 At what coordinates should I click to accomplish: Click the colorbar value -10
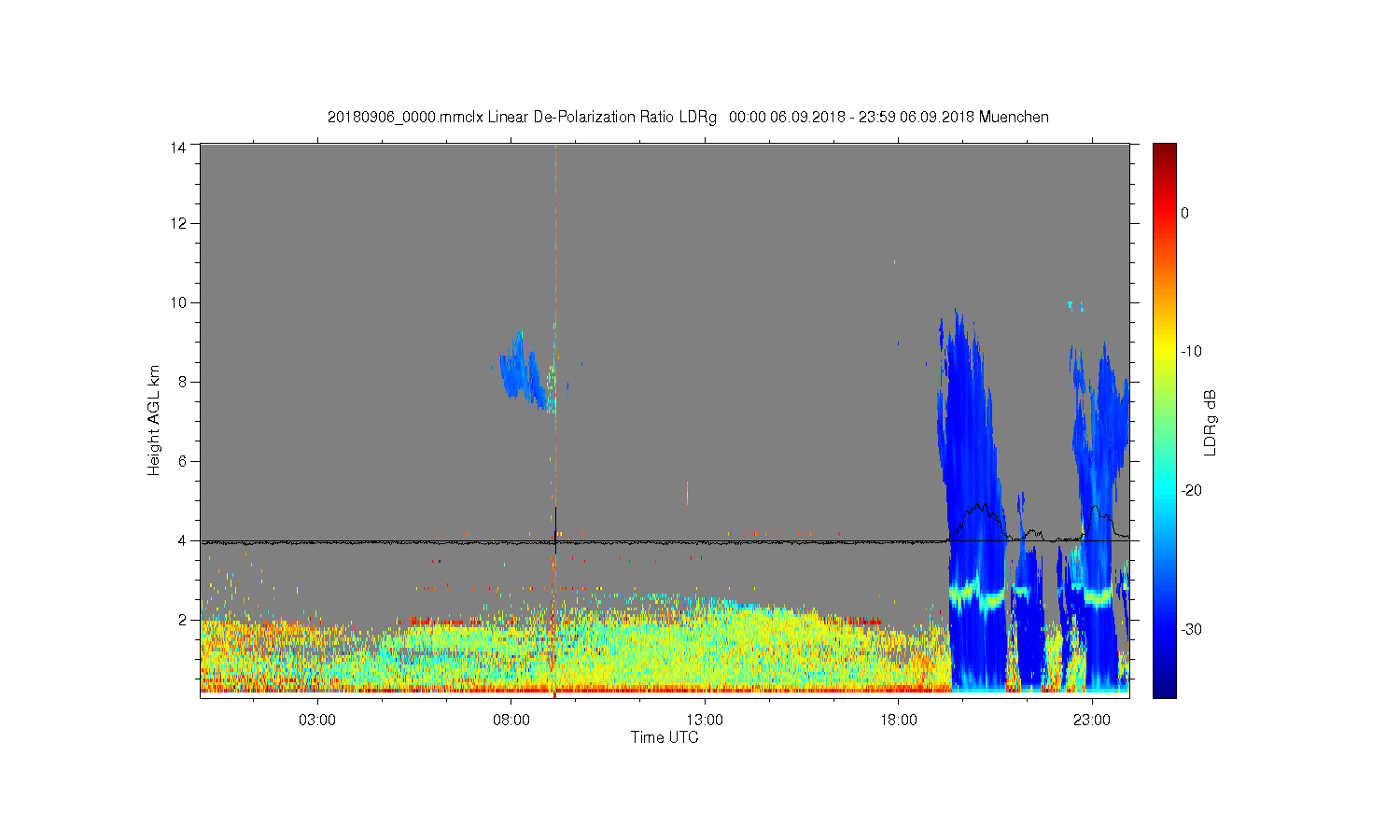[1191, 352]
